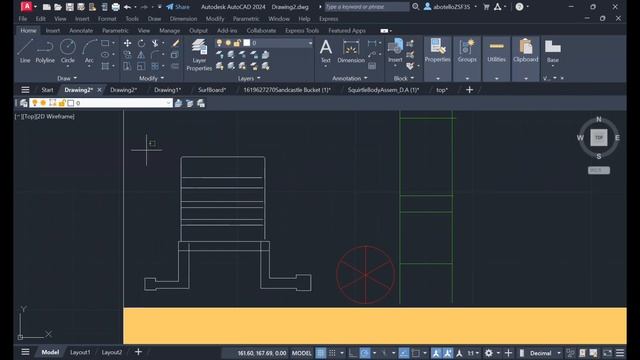Select the Stretch tool
Screen dimensions: 640x360
(x=127, y=66)
